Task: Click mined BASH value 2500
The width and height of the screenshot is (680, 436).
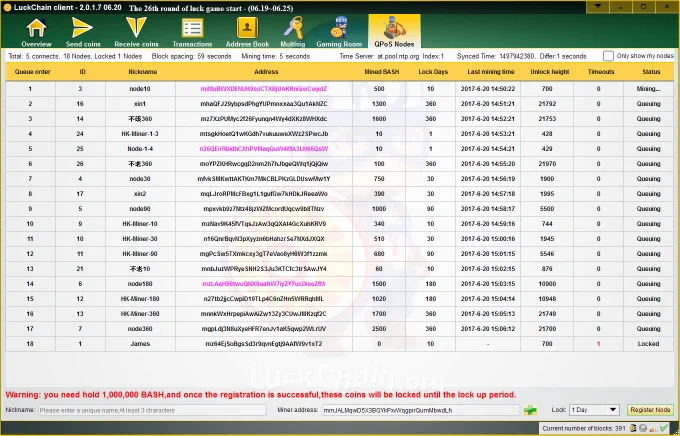Action: pos(379,329)
